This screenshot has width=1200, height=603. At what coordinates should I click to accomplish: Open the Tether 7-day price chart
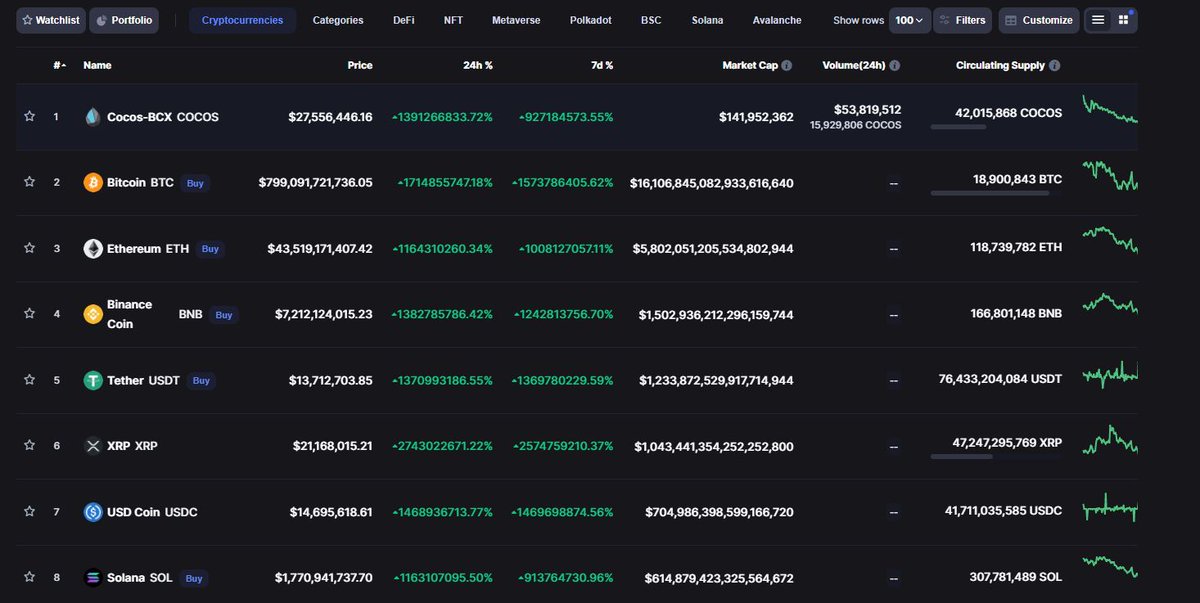(1110, 375)
